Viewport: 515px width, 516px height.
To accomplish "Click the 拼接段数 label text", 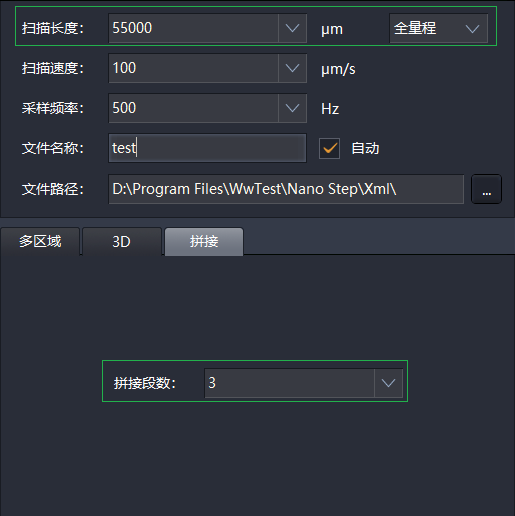I will (145, 383).
